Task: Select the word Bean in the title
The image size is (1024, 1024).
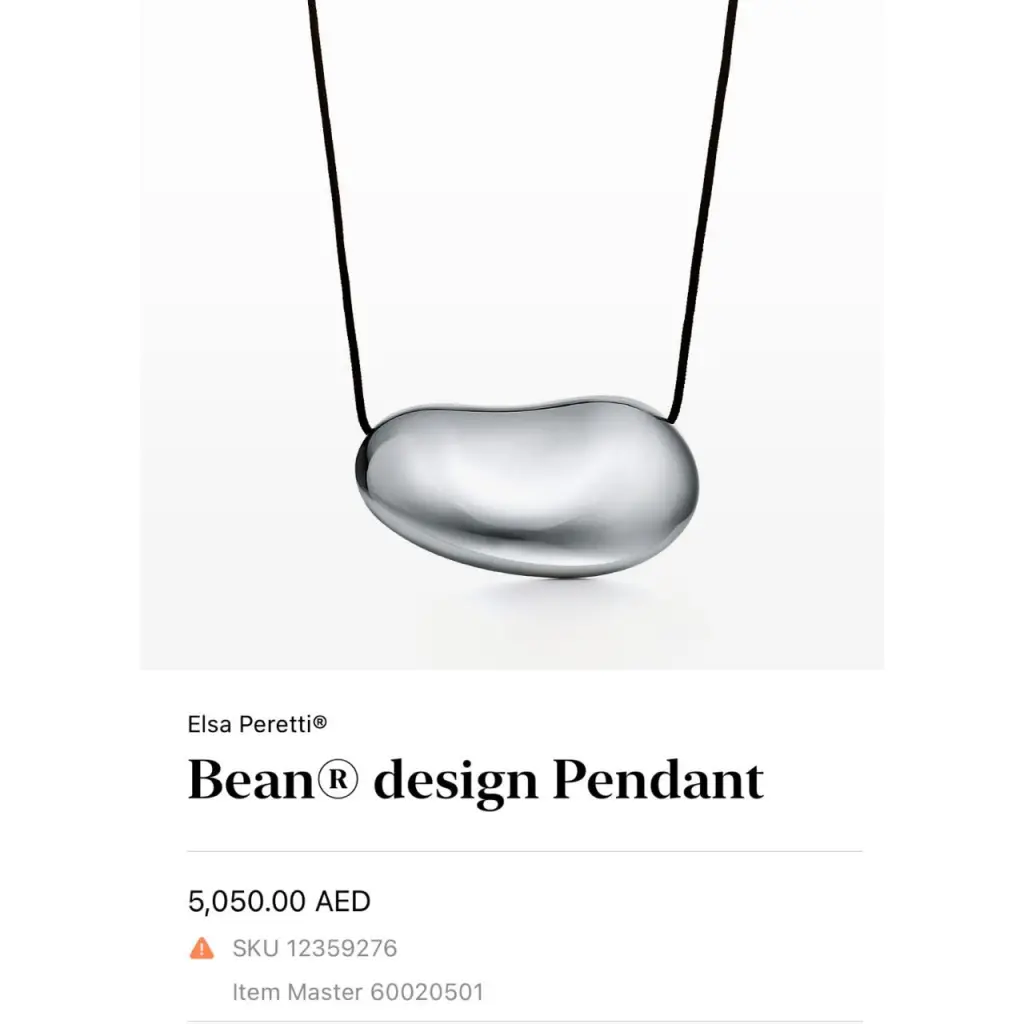Action: [x=251, y=779]
